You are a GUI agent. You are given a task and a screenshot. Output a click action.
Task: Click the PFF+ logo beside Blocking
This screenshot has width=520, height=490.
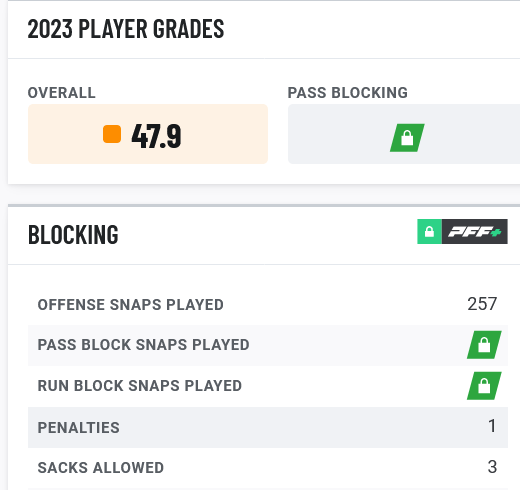pos(475,231)
